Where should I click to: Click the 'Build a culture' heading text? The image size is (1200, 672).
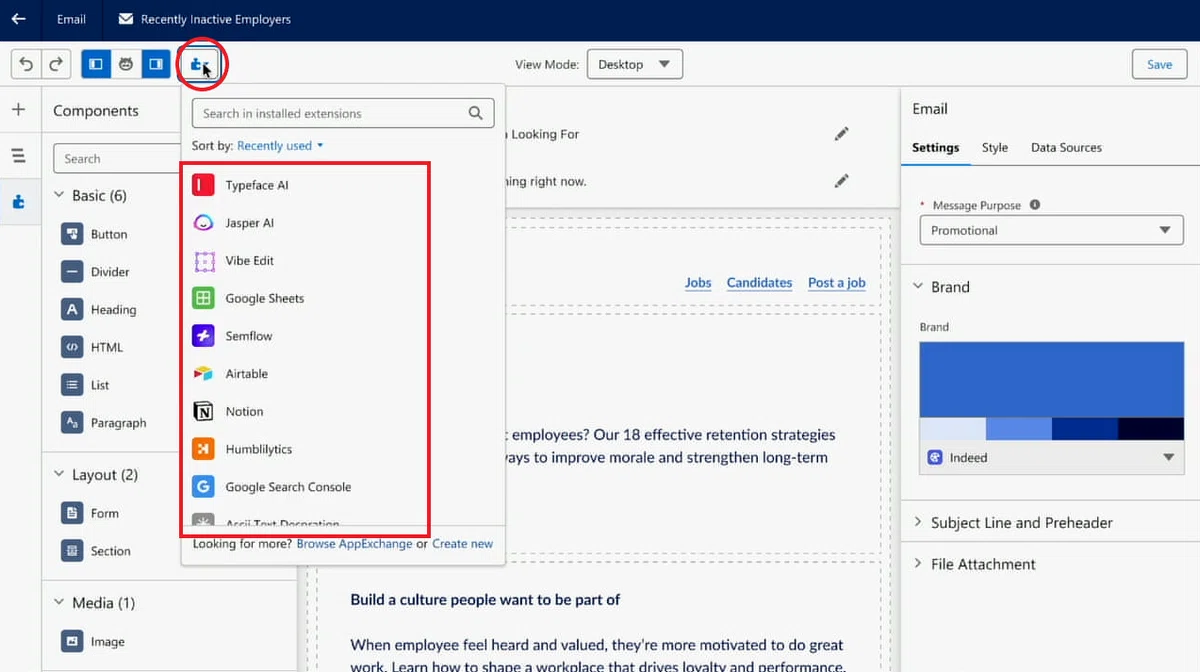[485, 600]
